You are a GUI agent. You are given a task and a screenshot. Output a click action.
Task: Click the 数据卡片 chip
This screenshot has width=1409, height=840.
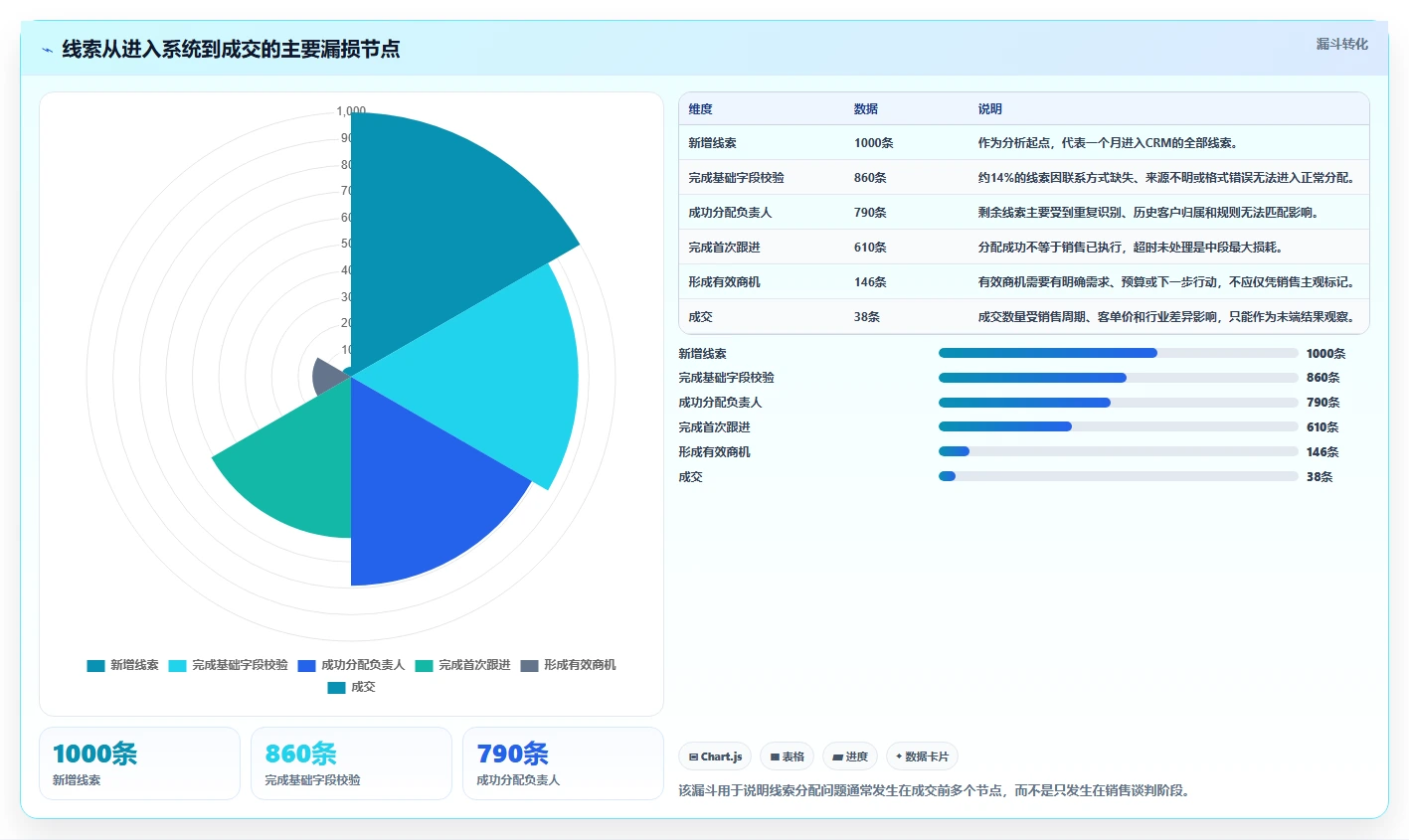[922, 756]
